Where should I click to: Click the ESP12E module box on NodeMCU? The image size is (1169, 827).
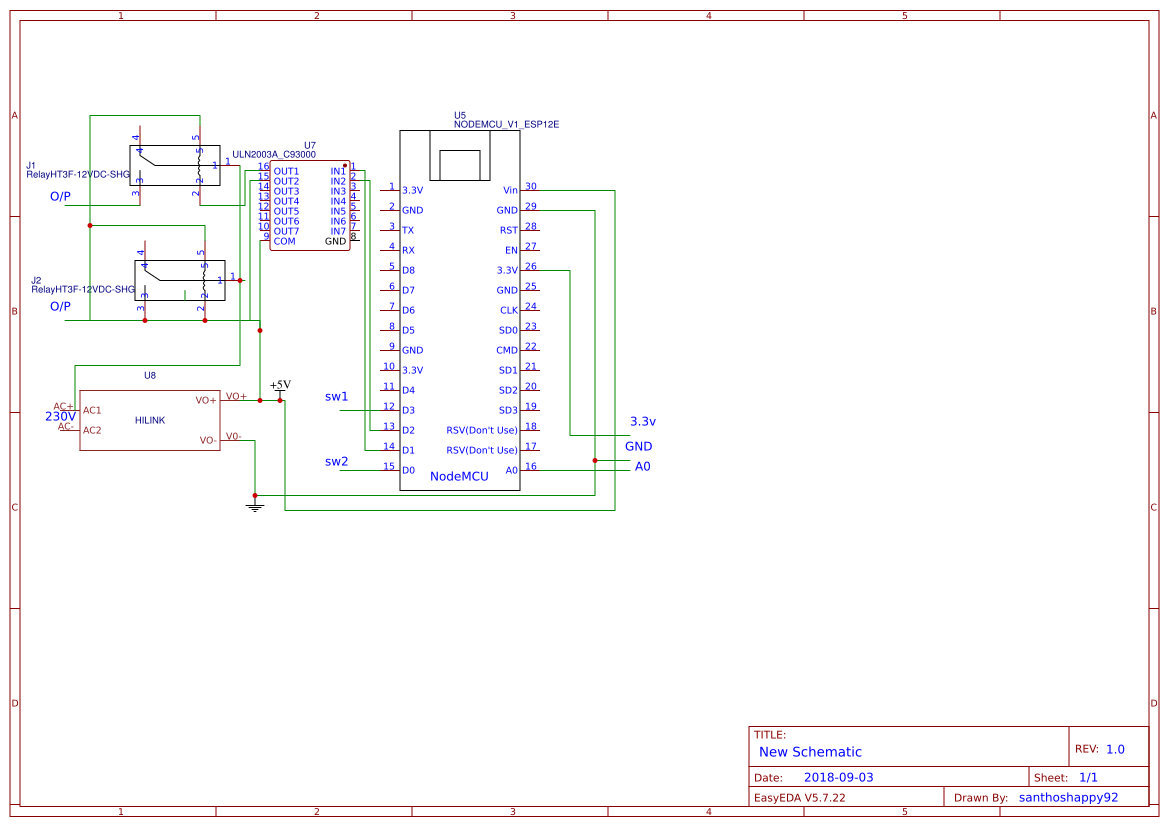click(x=458, y=155)
